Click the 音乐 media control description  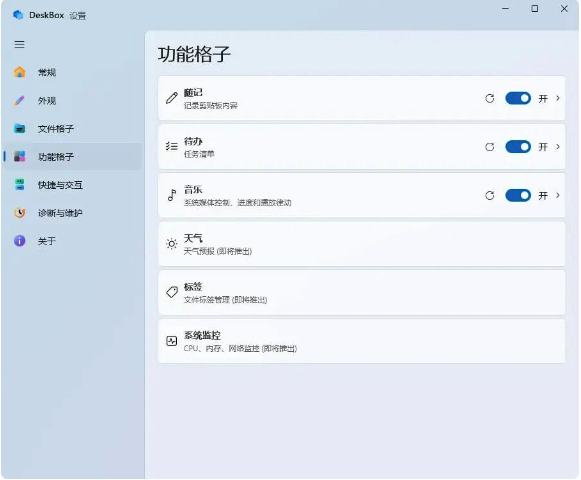(x=238, y=203)
